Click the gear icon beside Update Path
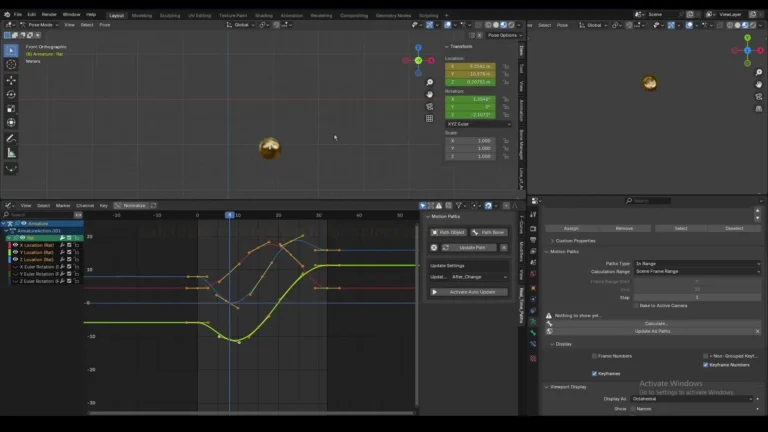This screenshot has height=432, width=768. coord(434,248)
